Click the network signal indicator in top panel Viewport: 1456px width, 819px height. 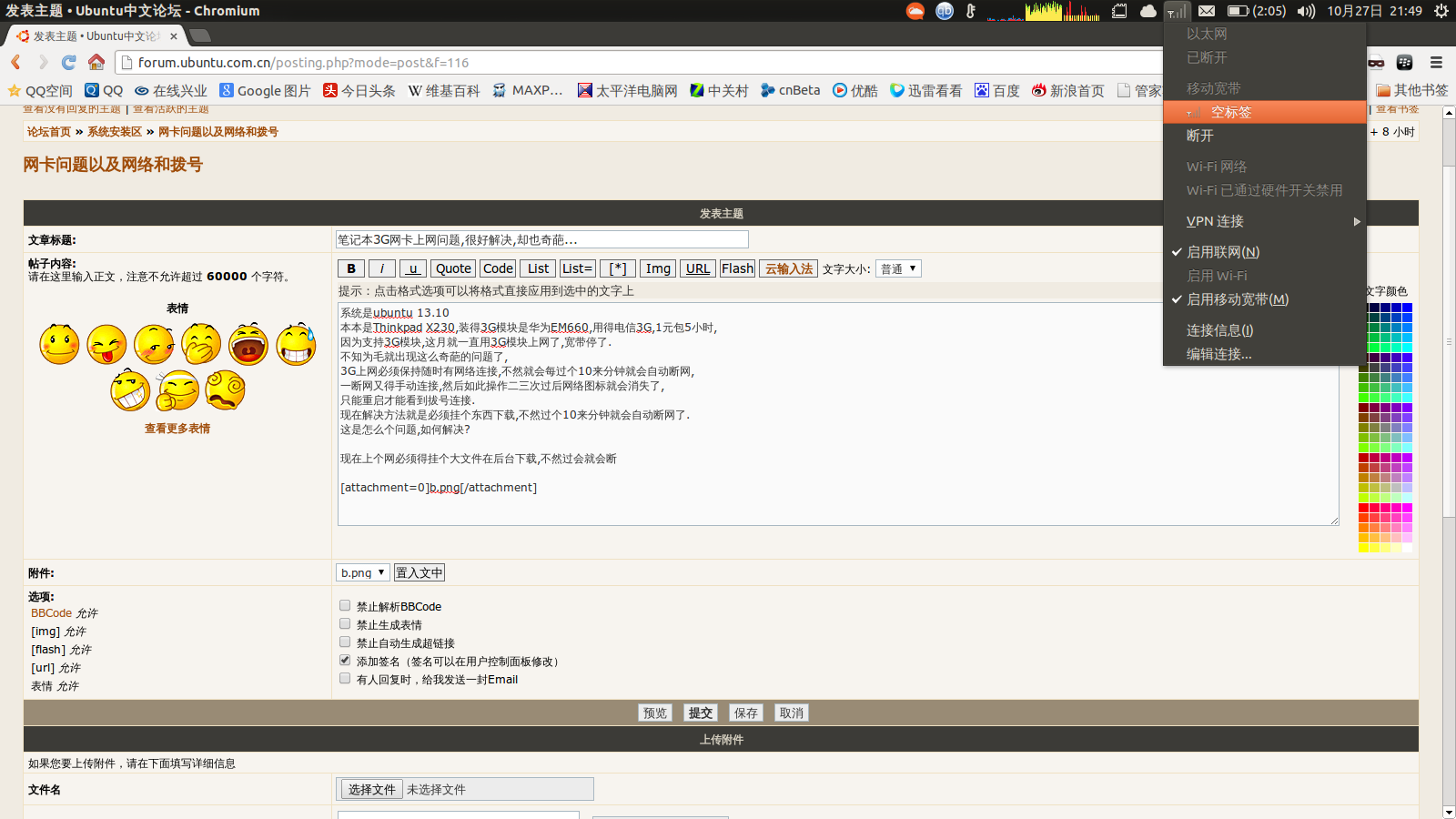1177,11
